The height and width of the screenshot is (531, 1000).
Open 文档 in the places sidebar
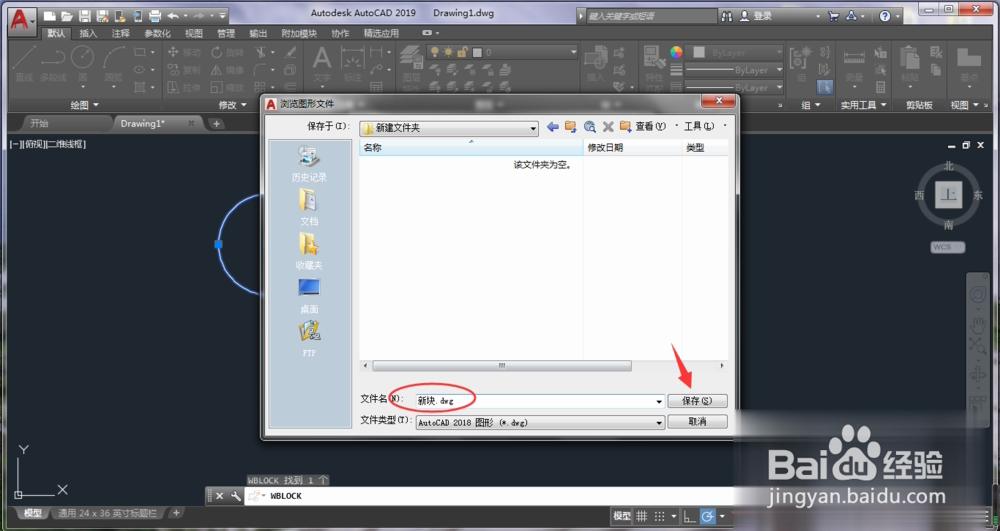(309, 208)
